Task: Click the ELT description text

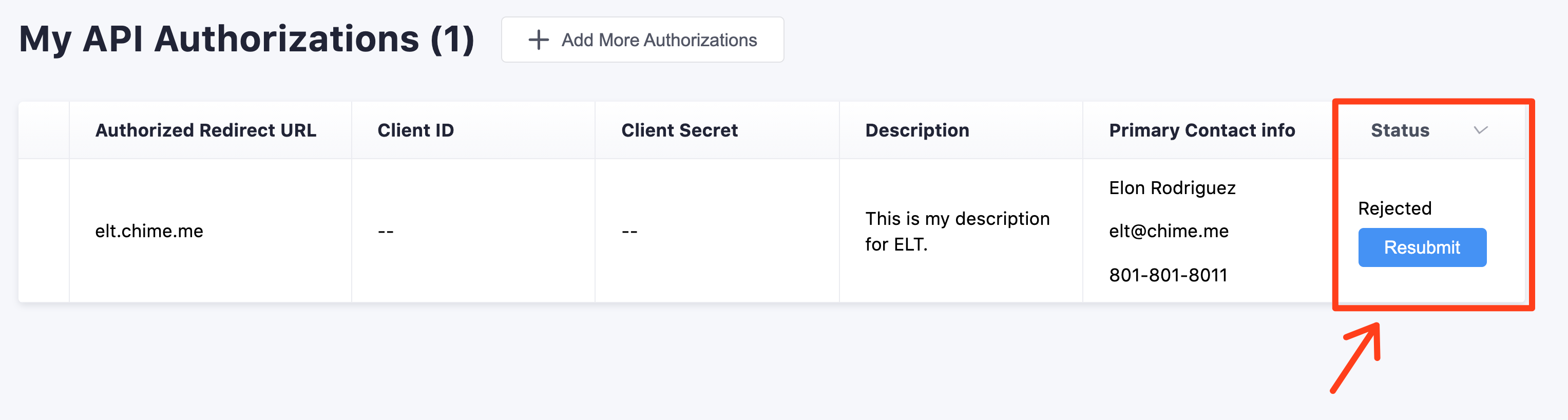Action: 957,231
